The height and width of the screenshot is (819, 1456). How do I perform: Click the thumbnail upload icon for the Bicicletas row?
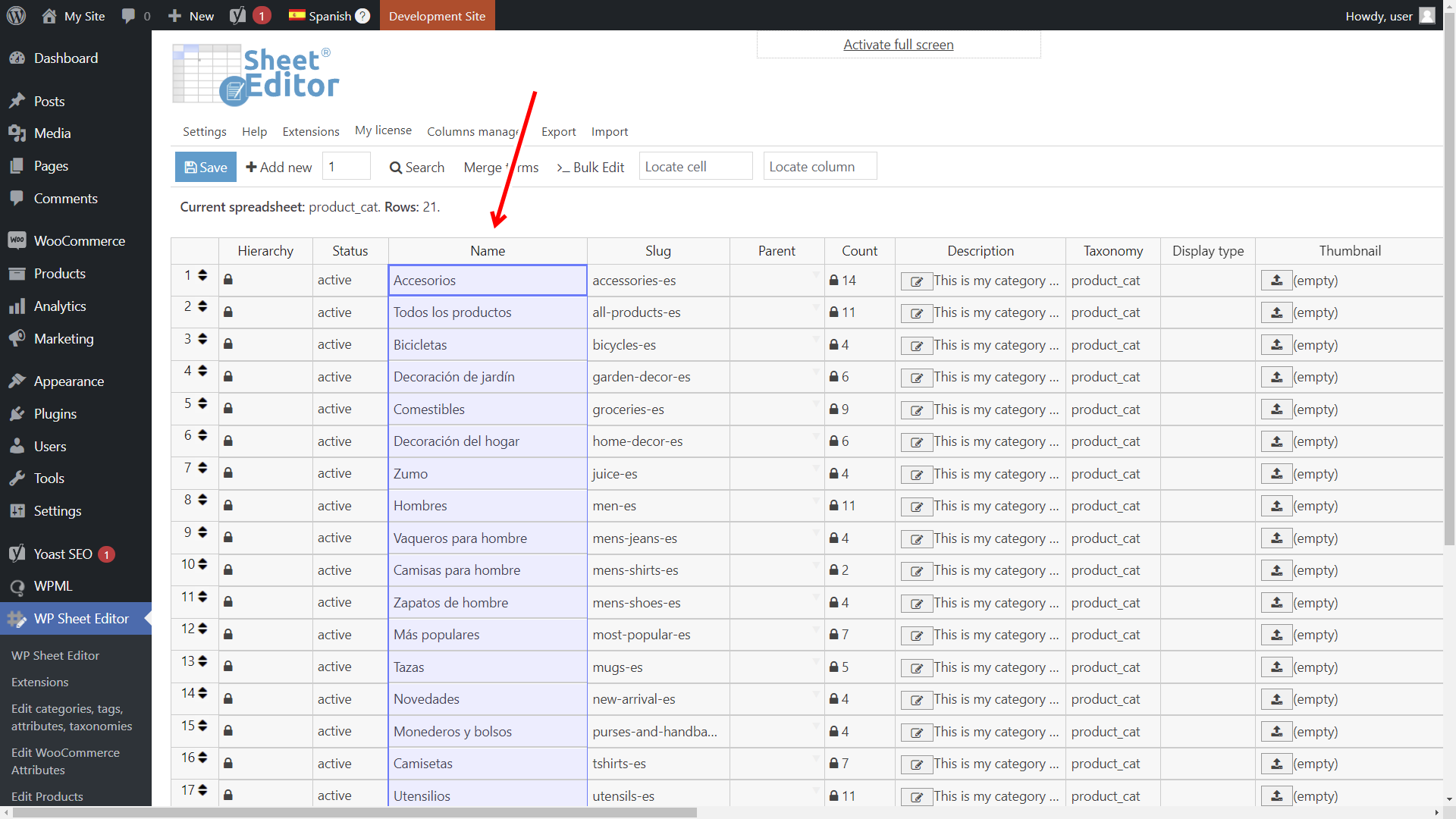pyautogui.click(x=1276, y=345)
